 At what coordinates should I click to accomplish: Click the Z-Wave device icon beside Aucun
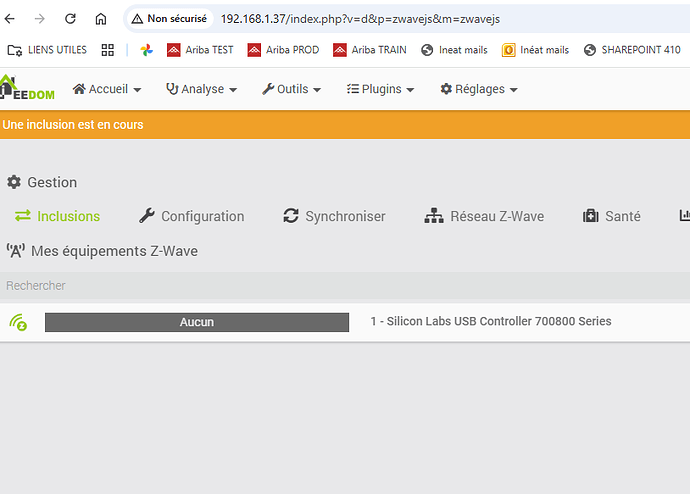pos(18,322)
